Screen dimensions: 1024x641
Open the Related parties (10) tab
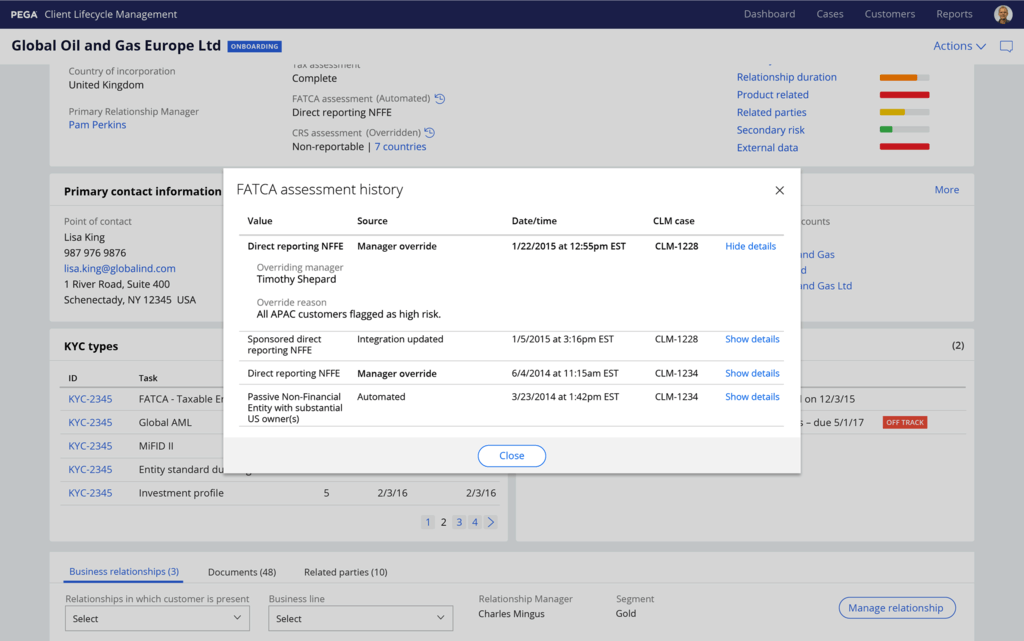tap(345, 572)
